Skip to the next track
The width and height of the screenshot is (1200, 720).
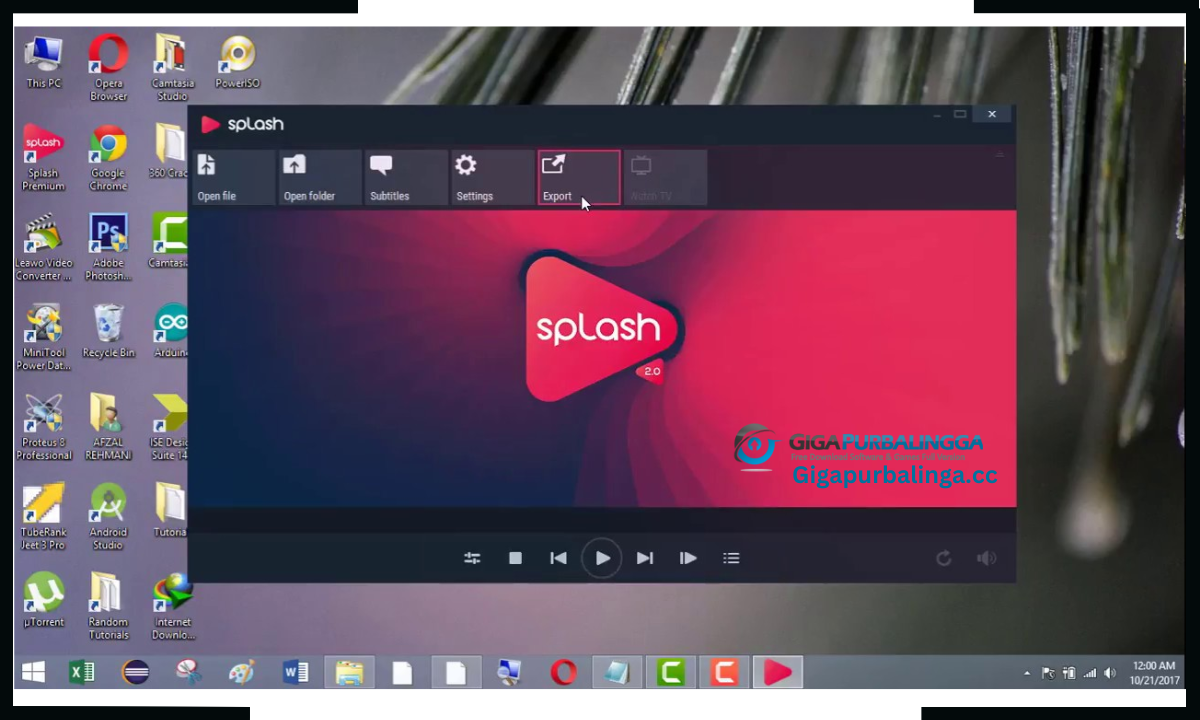[x=645, y=558]
